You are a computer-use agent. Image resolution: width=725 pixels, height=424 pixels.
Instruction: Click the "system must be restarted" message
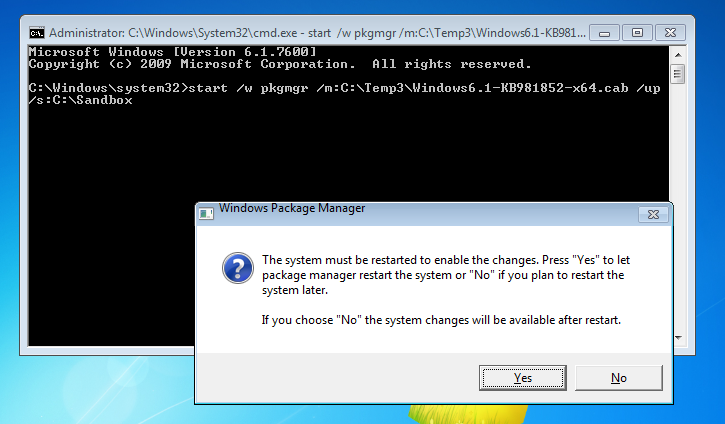coord(446,275)
